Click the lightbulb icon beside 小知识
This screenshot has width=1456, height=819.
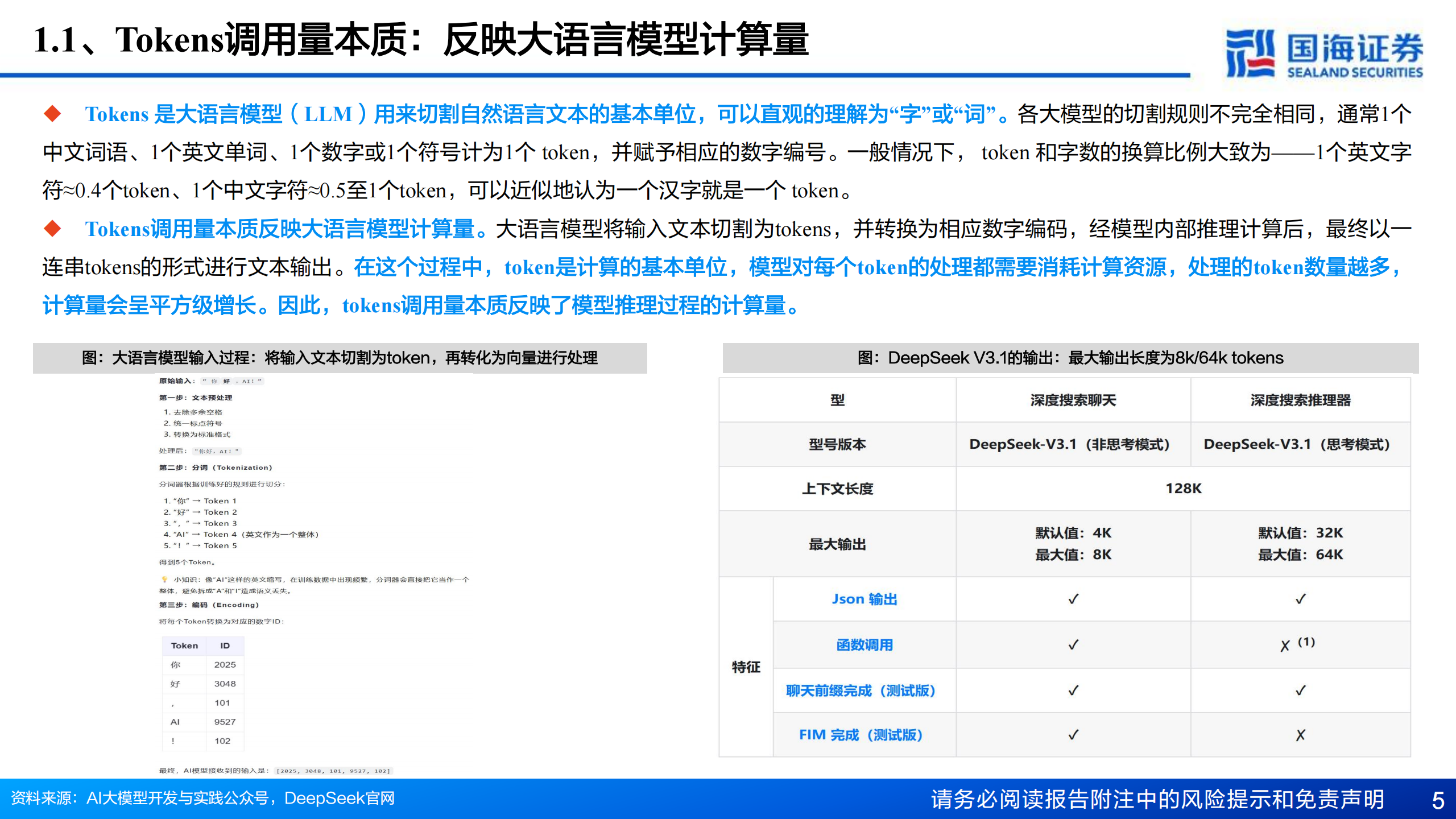tap(164, 580)
